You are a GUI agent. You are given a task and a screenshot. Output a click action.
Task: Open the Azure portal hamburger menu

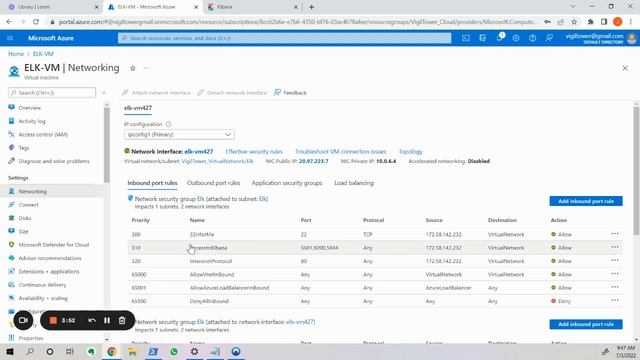[10, 38]
